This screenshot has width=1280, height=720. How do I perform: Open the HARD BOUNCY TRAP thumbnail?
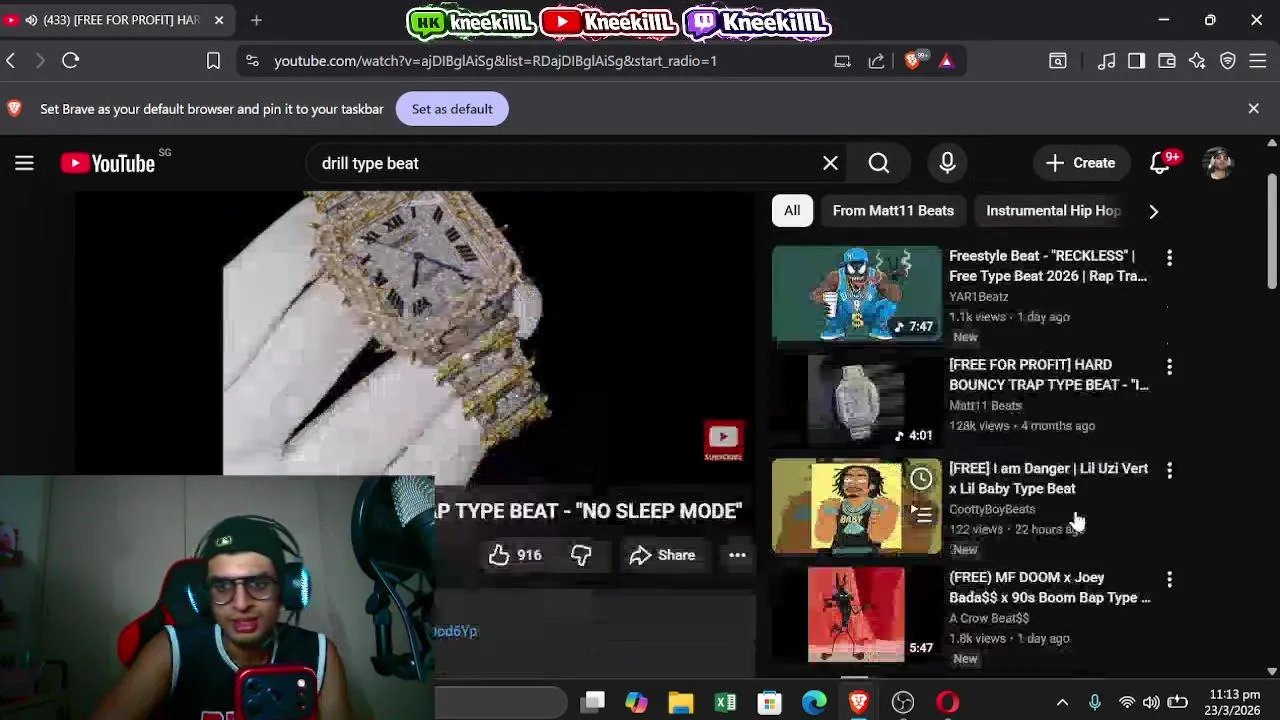(857, 400)
